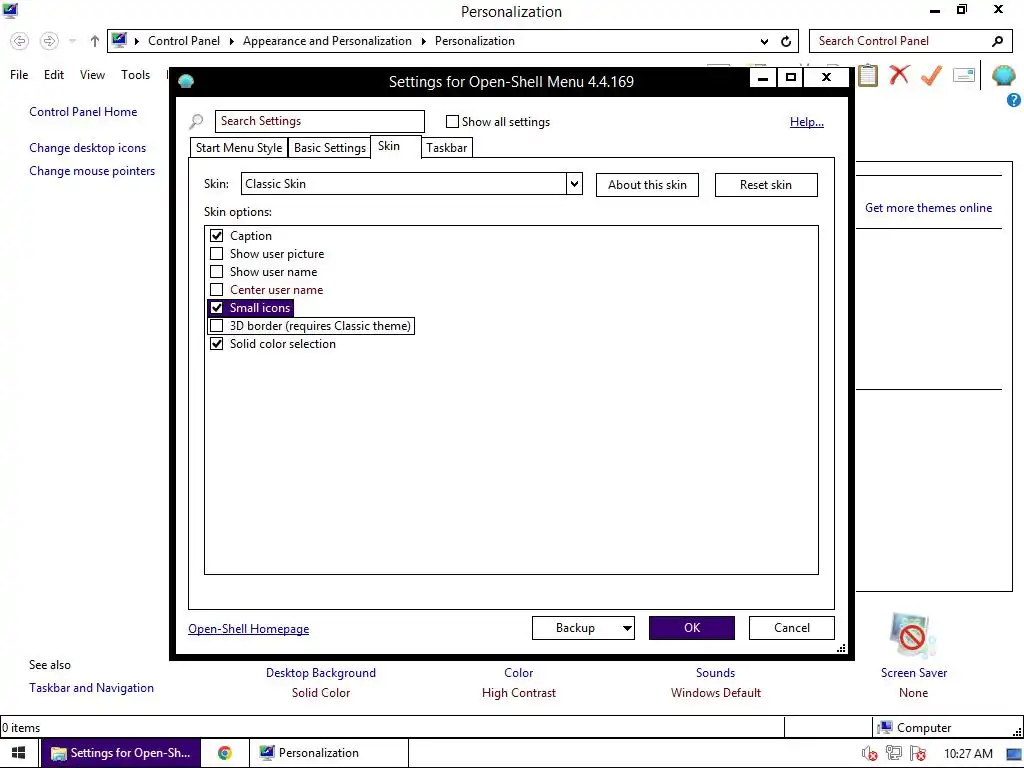Click Personalization window title bar icon
1024x768 pixels.
coord(10,10)
